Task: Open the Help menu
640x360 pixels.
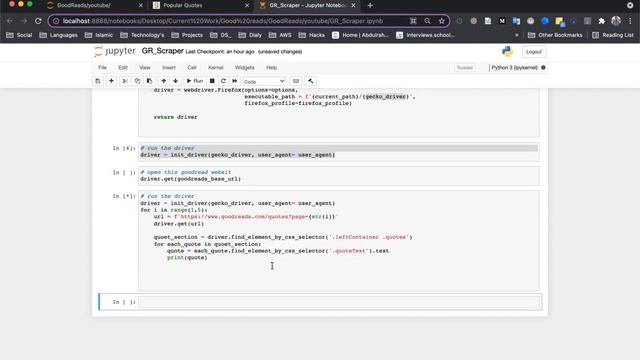Action: pos(271,67)
